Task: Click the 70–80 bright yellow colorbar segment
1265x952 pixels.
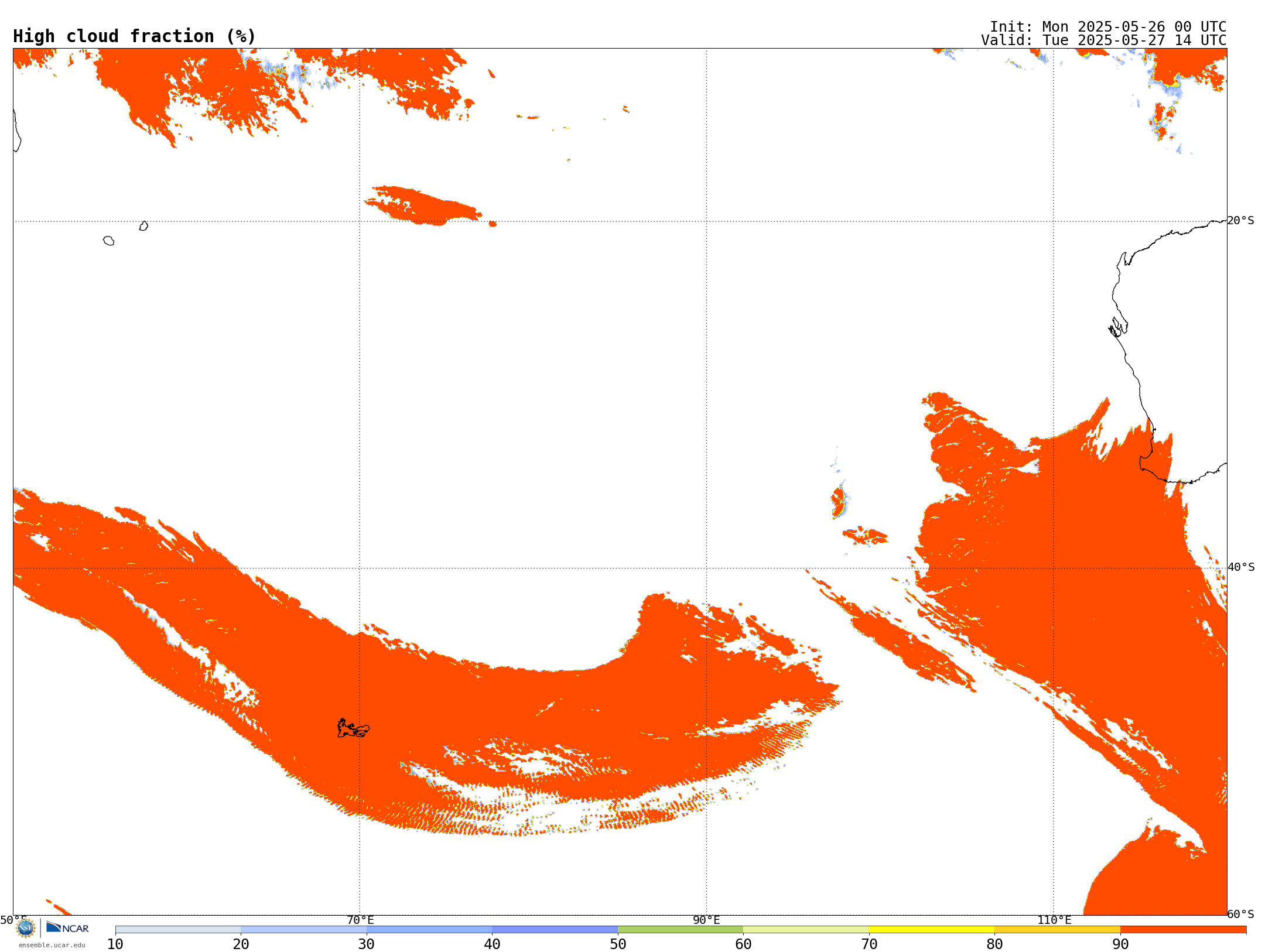Action: [x=932, y=930]
